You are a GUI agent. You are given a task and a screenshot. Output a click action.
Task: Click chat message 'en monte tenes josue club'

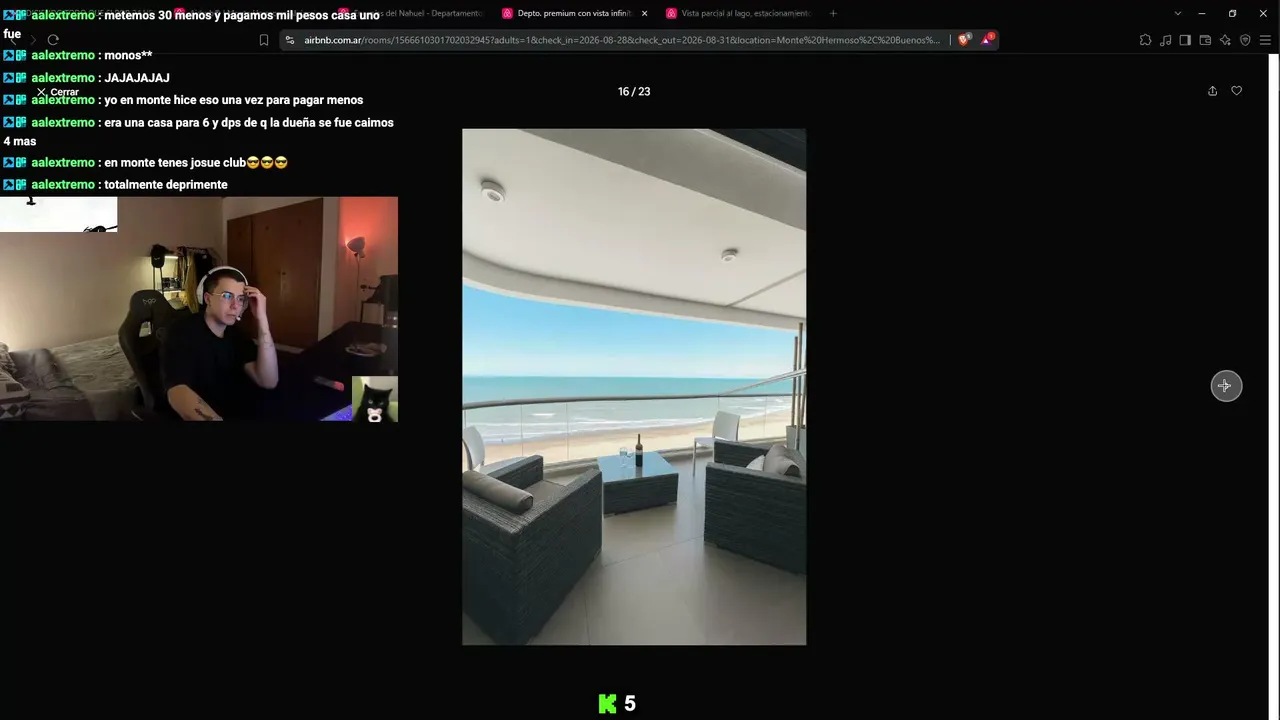pos(196,163)
